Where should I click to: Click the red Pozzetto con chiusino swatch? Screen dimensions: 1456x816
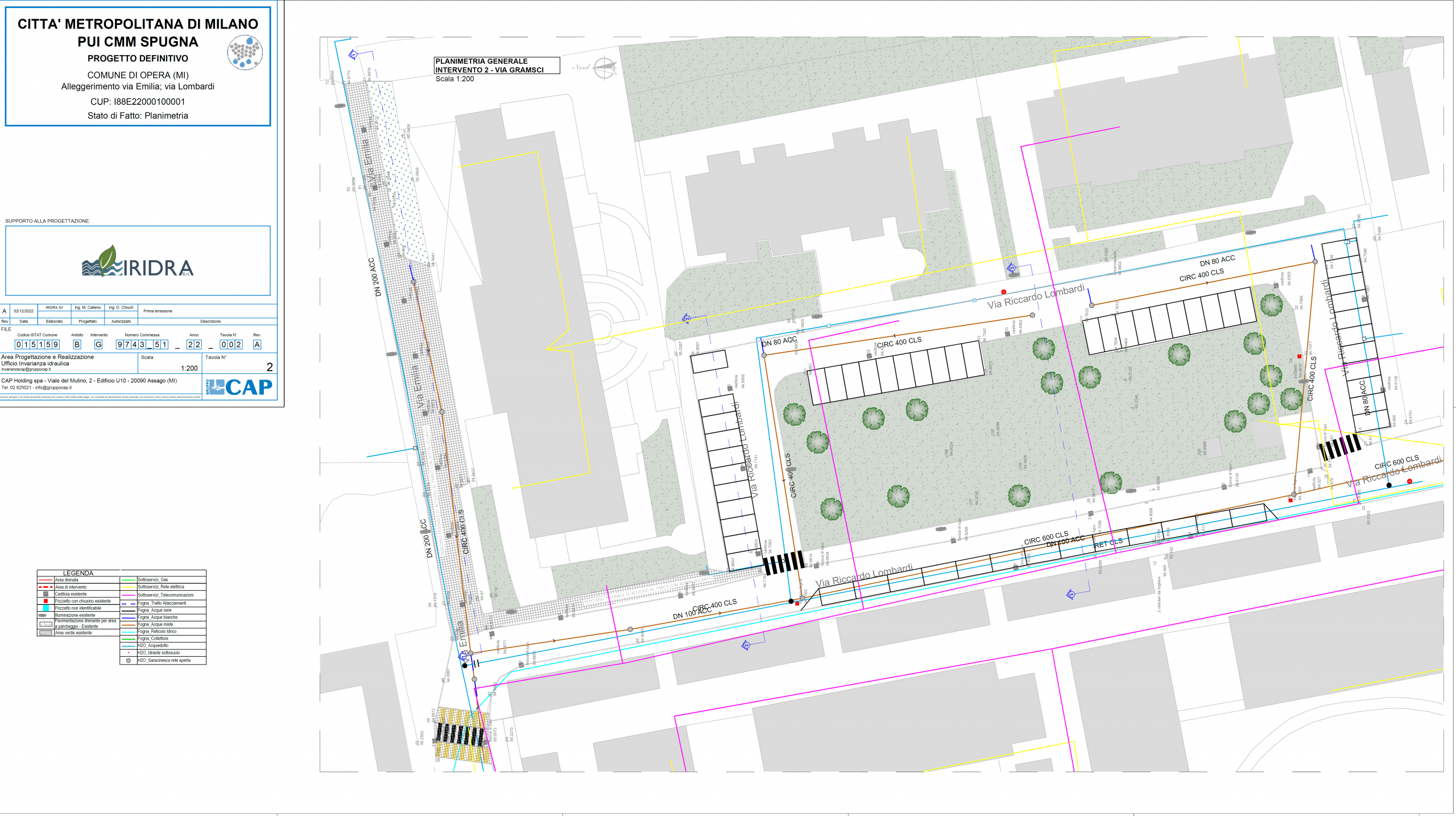(x=45, y=601)
